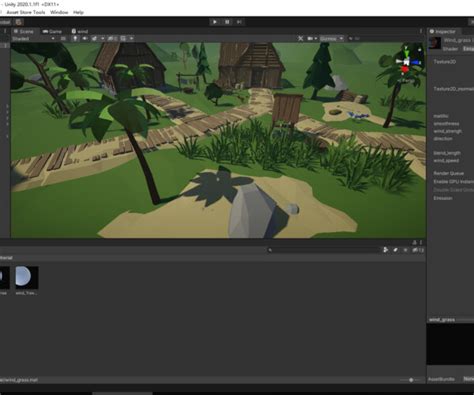
Task: Open the AssetBundle None dropdown
Action: click(468, 379)
